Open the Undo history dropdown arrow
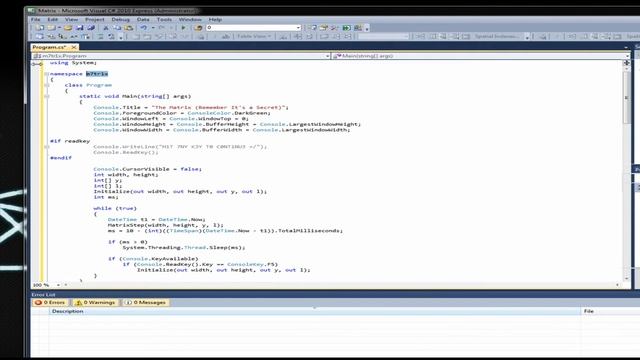 click(x=153, y=28)
